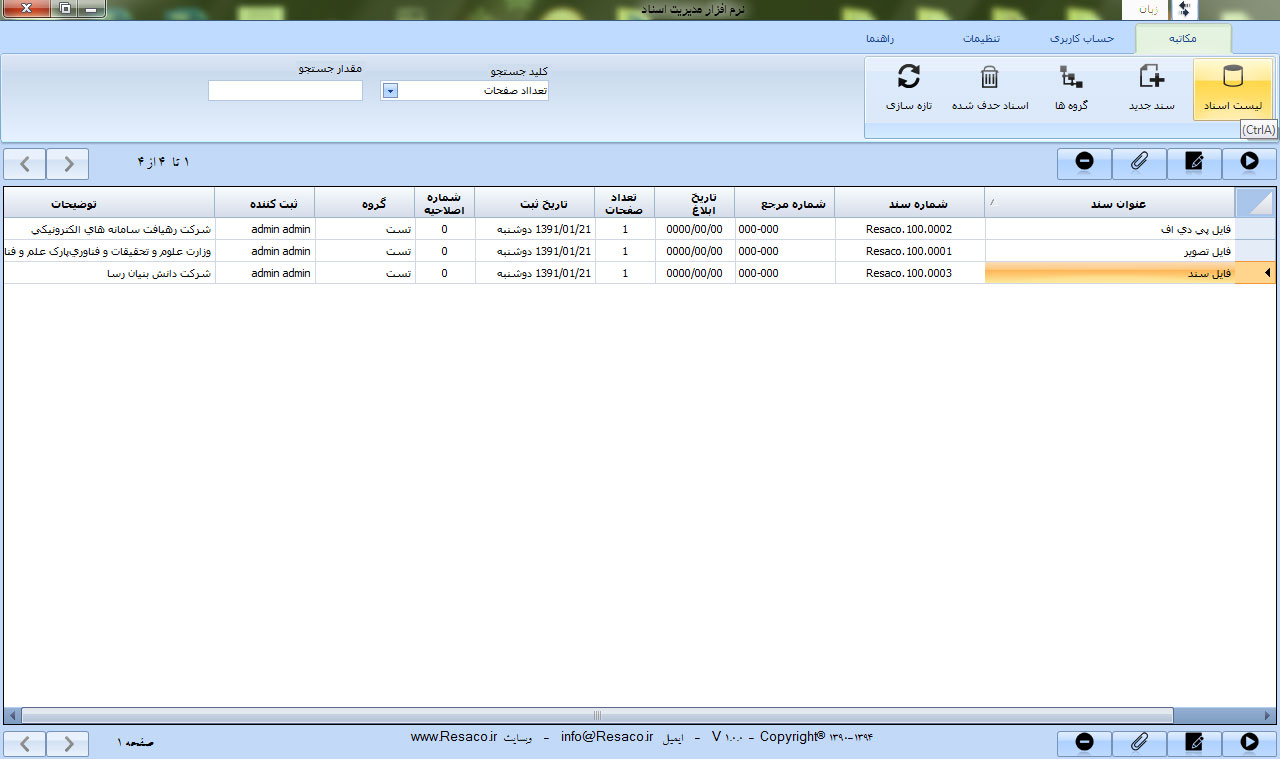Screen dimensions: 1280x759
Task: Click the paperclip attachment icon above the table
Action: coord(1138,163)
